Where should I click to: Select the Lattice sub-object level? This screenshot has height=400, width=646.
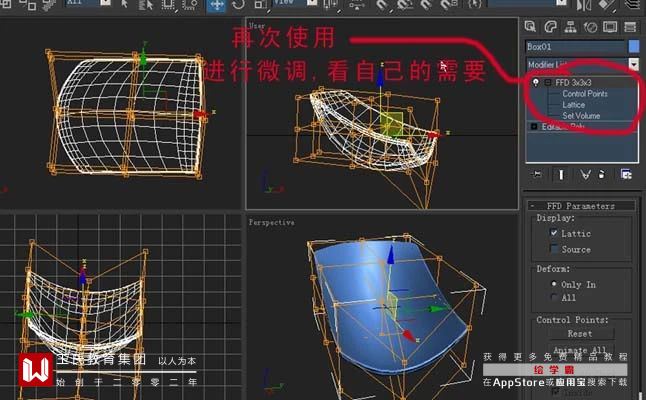pyautogui.click(x=573, y=105)
